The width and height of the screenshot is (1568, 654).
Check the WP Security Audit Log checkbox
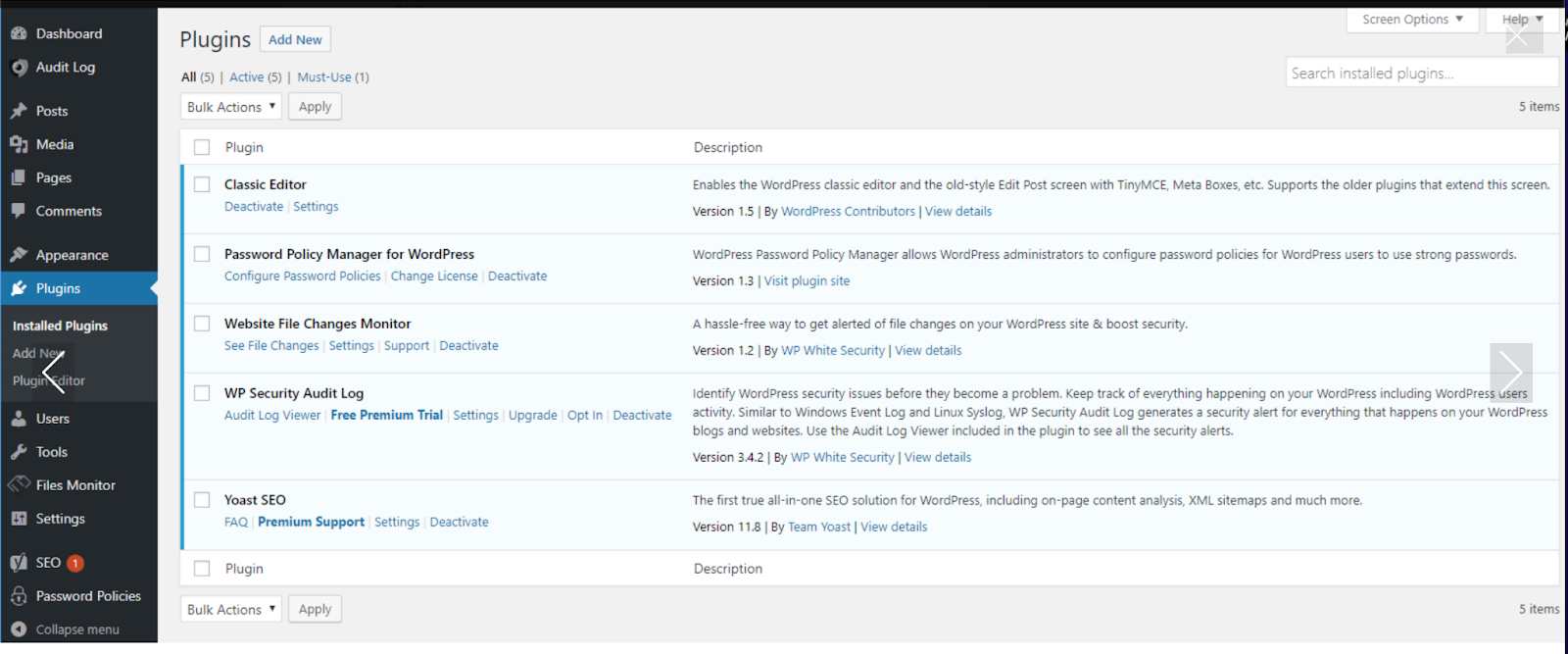tap(202, 393)
